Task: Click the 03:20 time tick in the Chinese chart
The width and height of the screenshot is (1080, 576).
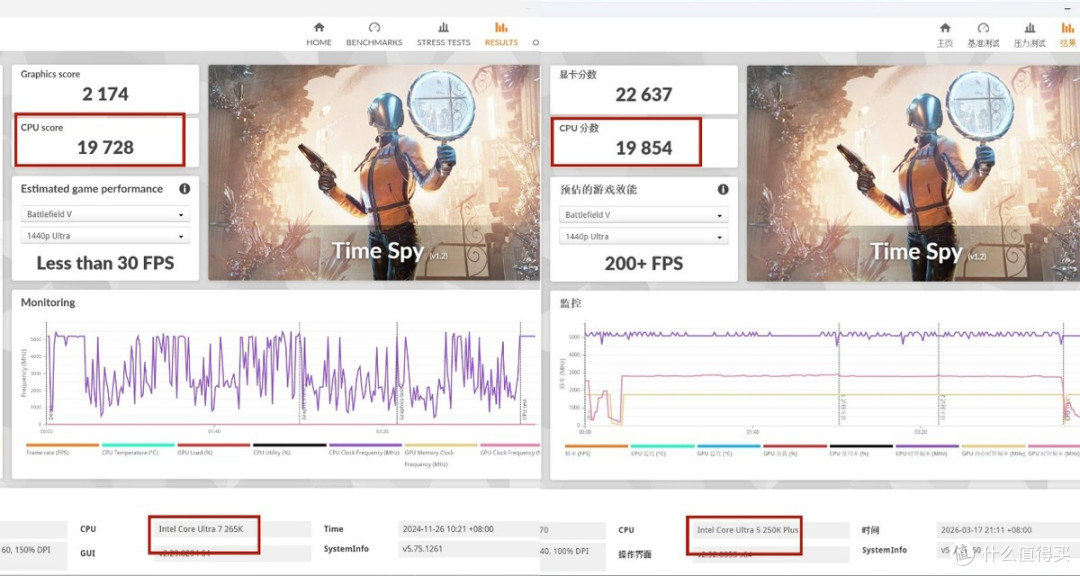Action: 920,432
